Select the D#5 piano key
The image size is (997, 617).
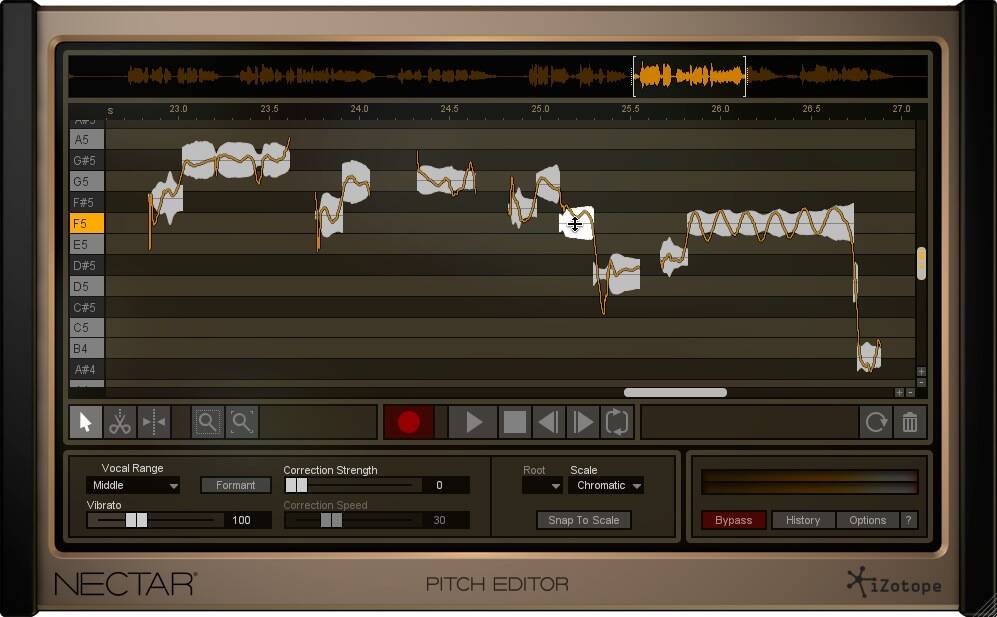coord(86,265)
